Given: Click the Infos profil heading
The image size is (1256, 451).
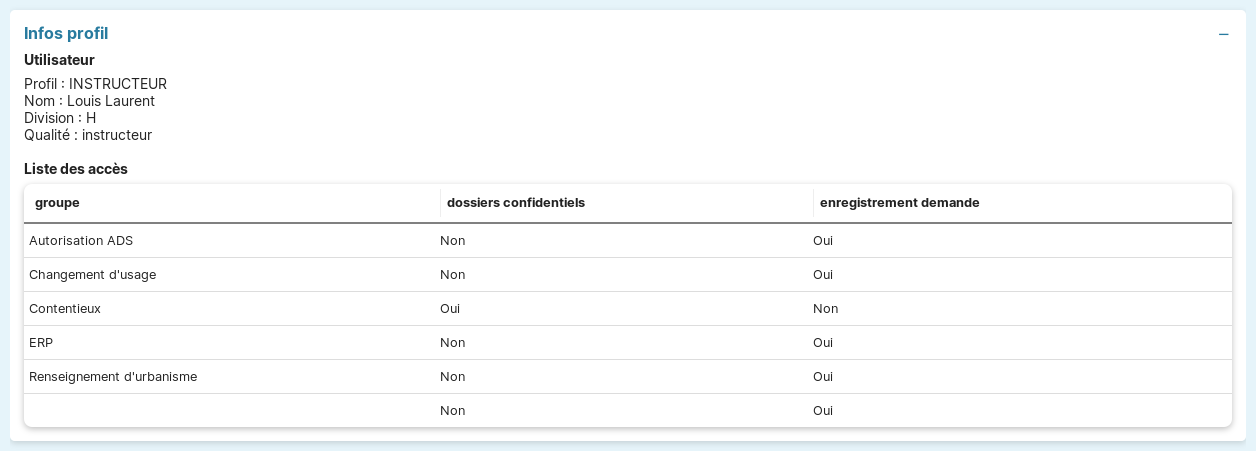Looking at the screenshot, I should pos(66,34).
